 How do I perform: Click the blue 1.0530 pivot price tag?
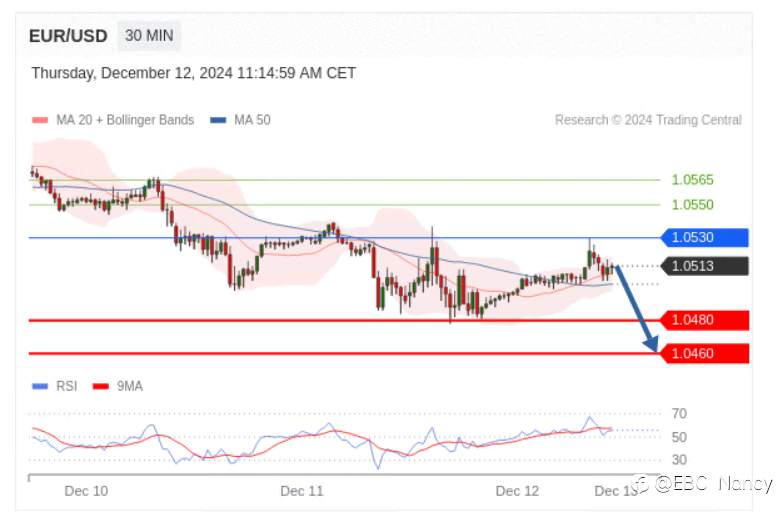coord(705,238)
